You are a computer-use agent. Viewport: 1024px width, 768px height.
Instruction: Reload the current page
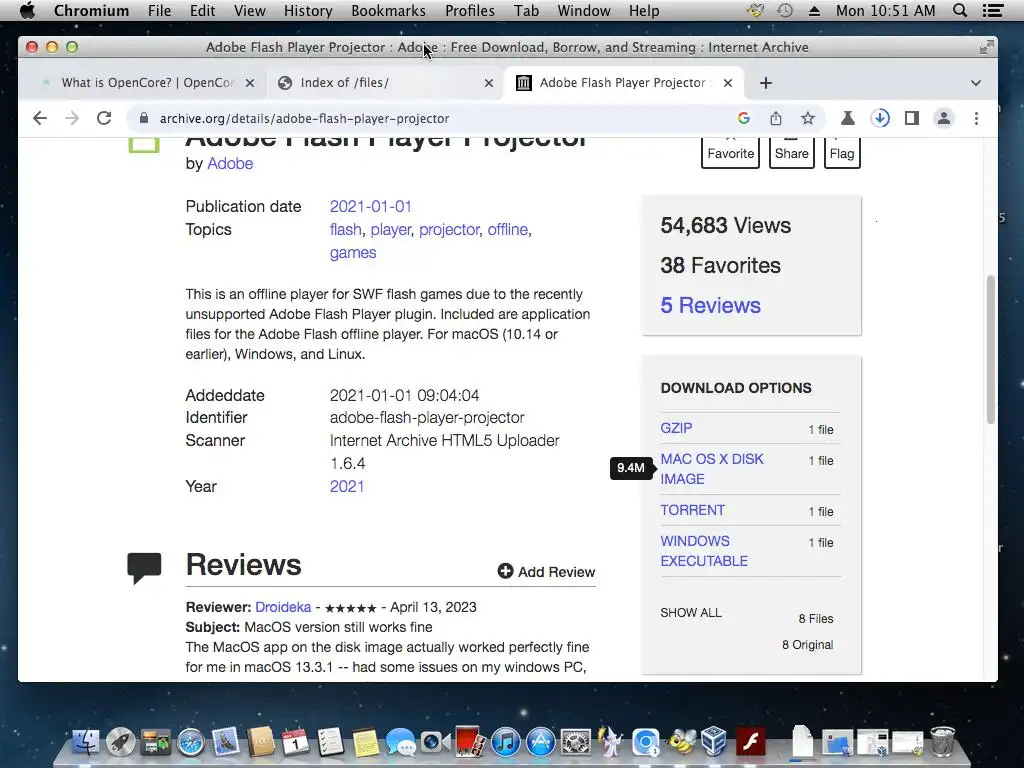coord(104,118)
